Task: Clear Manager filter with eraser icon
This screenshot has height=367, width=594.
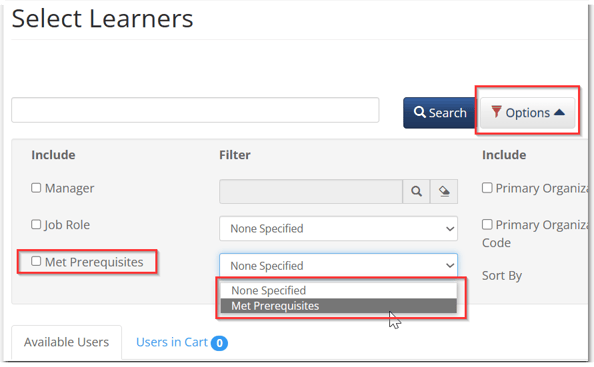Action: coord(444,191)
